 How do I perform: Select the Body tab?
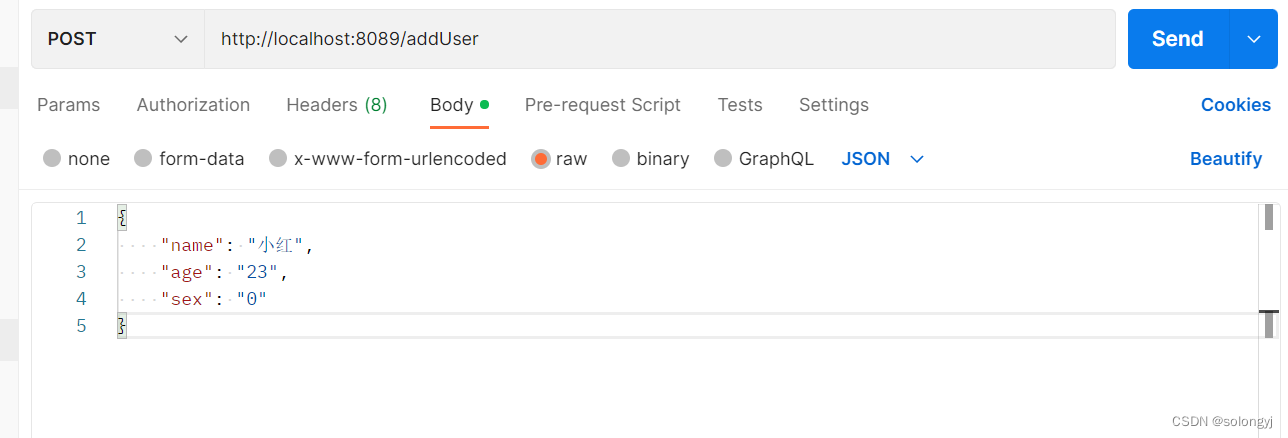[x=460, y=105]
